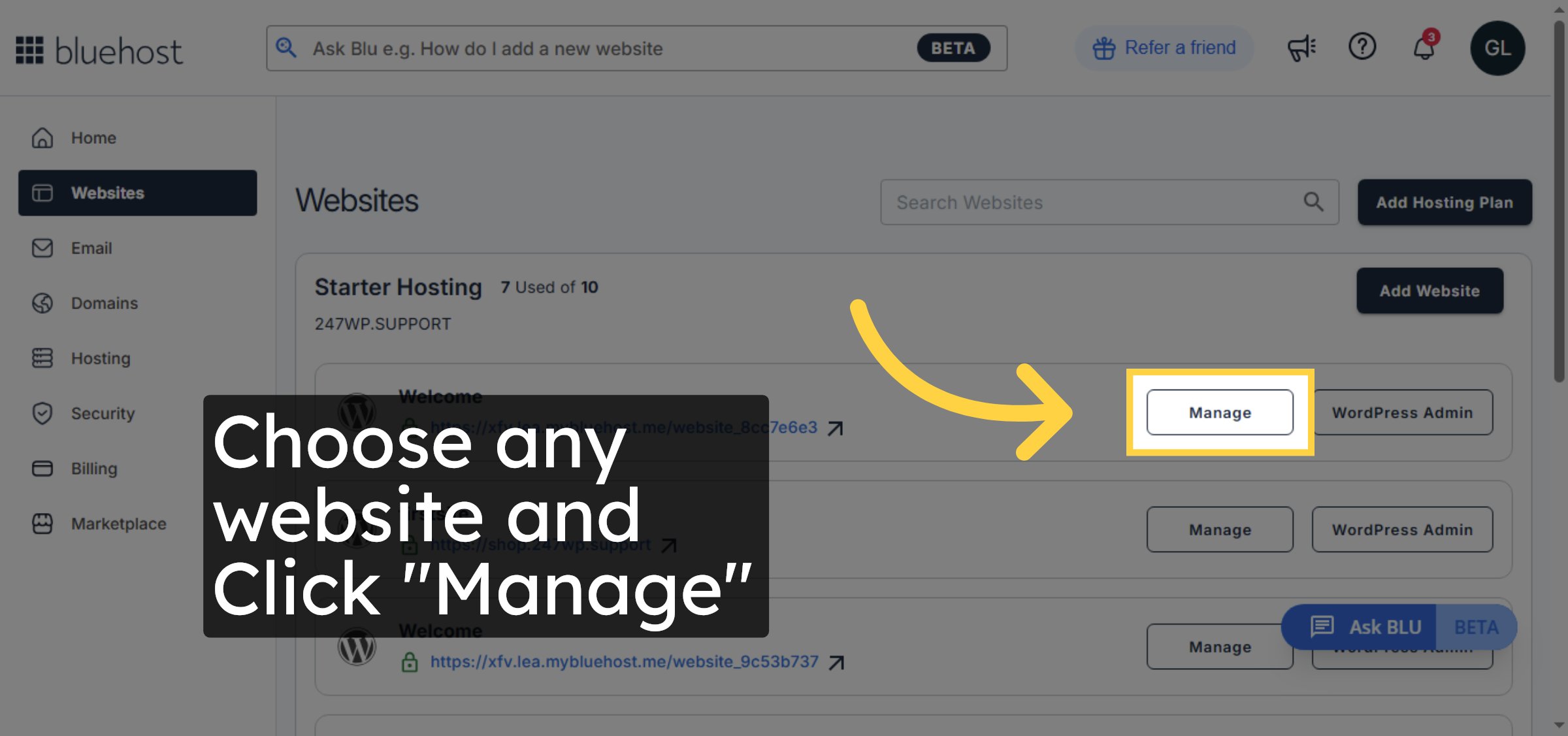Screen dimensions: 1568x736
Task: Click the WordPress logo next to Welcome site
Action: coord(357,412)
